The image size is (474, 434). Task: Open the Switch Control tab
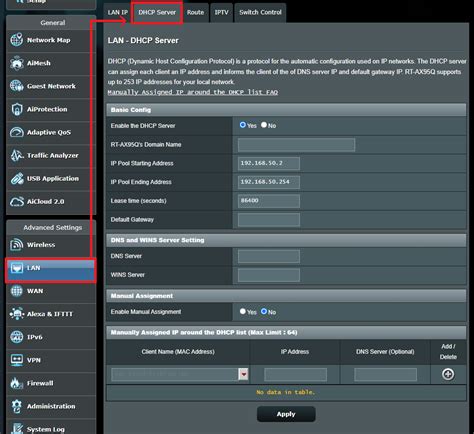(x=260, y=13)
